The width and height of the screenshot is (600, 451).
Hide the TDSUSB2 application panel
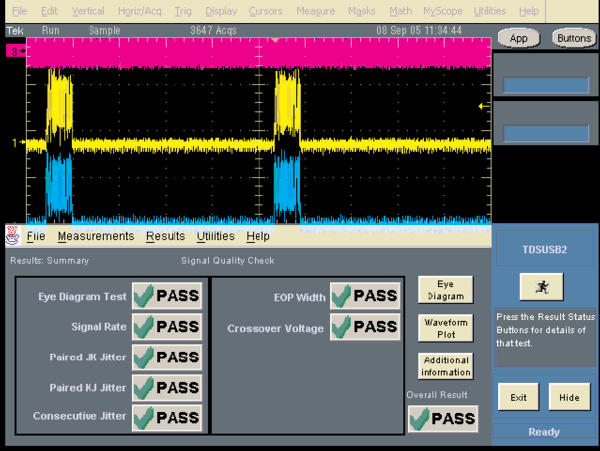pyautogui.click(x=569, y=397)
